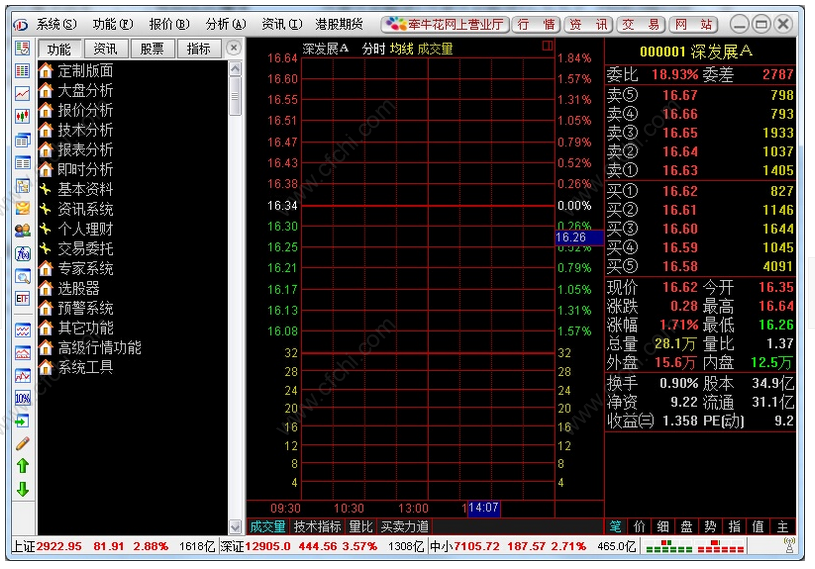Click the pencil drawing tool icon
This screenshot has height=569, width=815.
pyautogui.click(x=22, y=444)
